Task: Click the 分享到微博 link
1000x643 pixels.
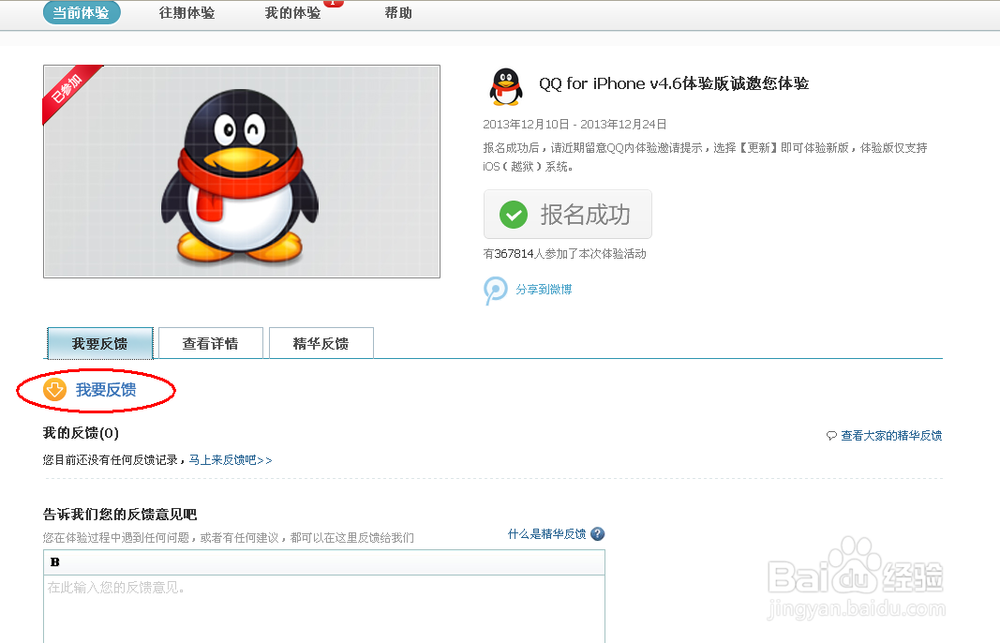Action: [544, 290]
